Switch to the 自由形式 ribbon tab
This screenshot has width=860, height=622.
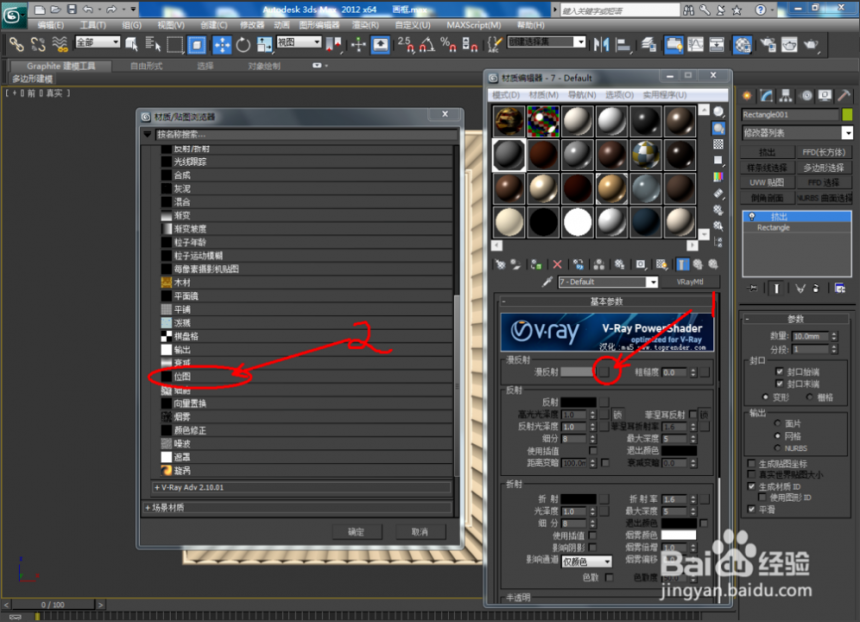146,66
